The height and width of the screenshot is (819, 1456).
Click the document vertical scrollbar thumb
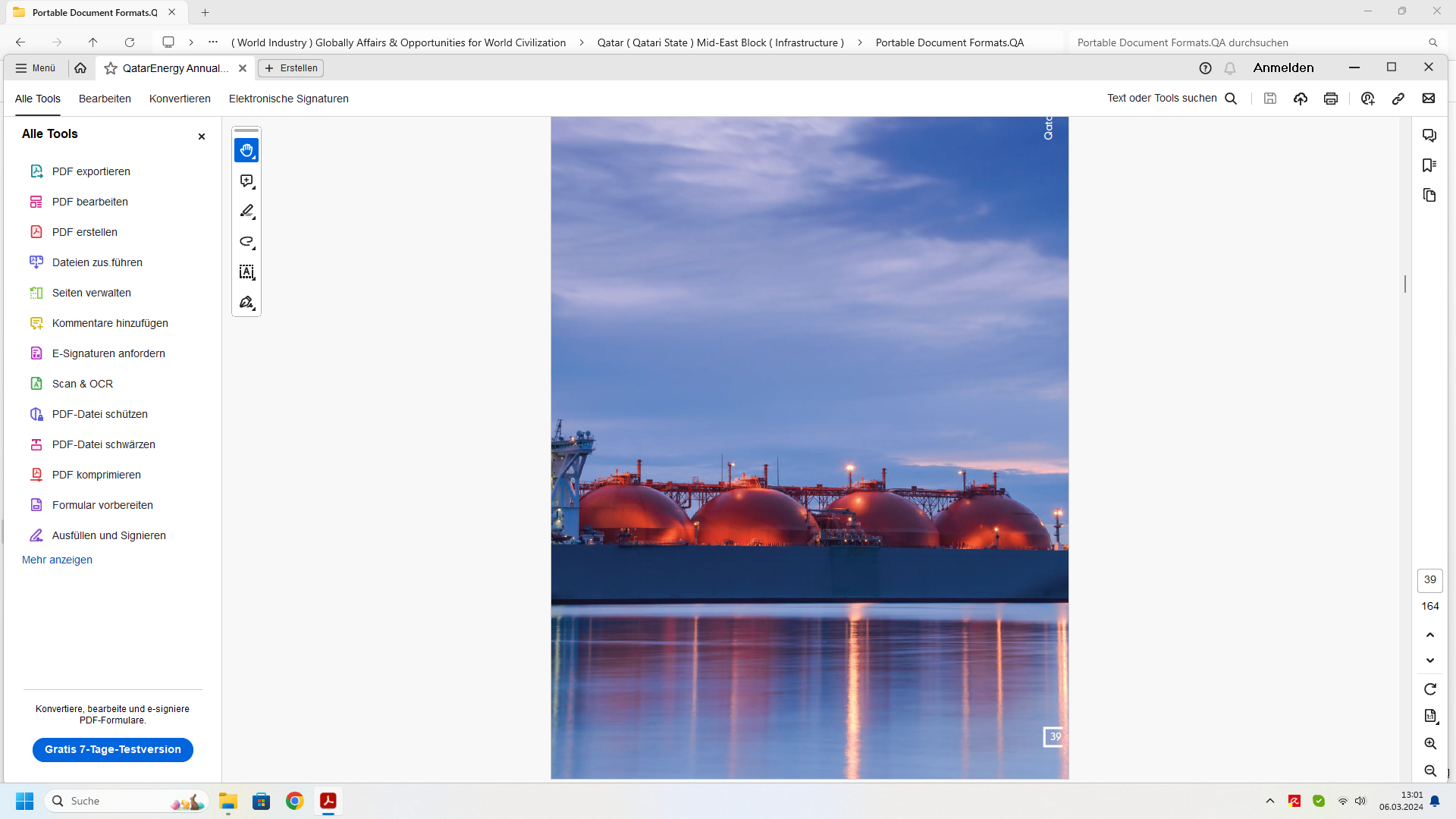[1405, 284]
